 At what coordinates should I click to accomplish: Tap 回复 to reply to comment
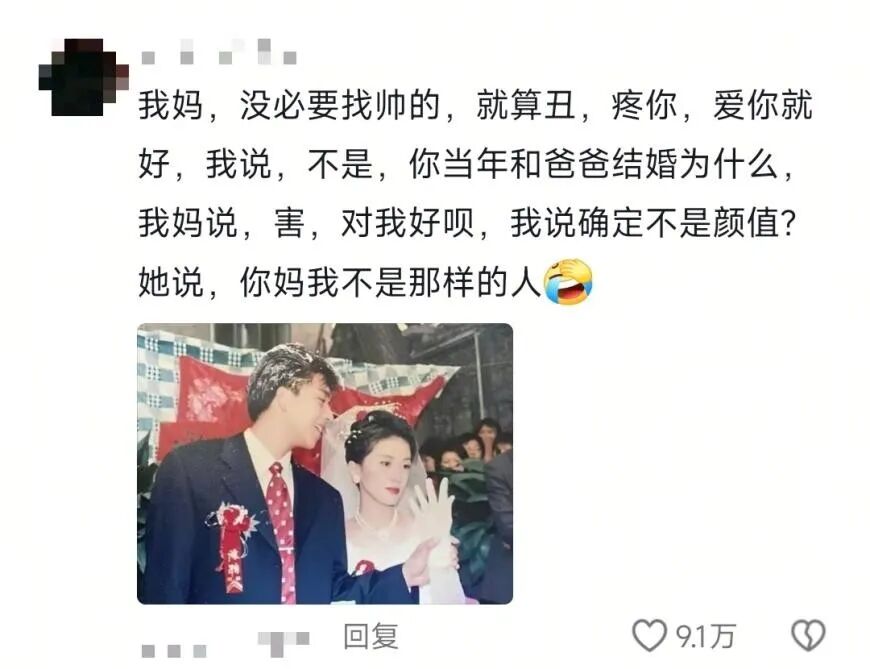371,636
